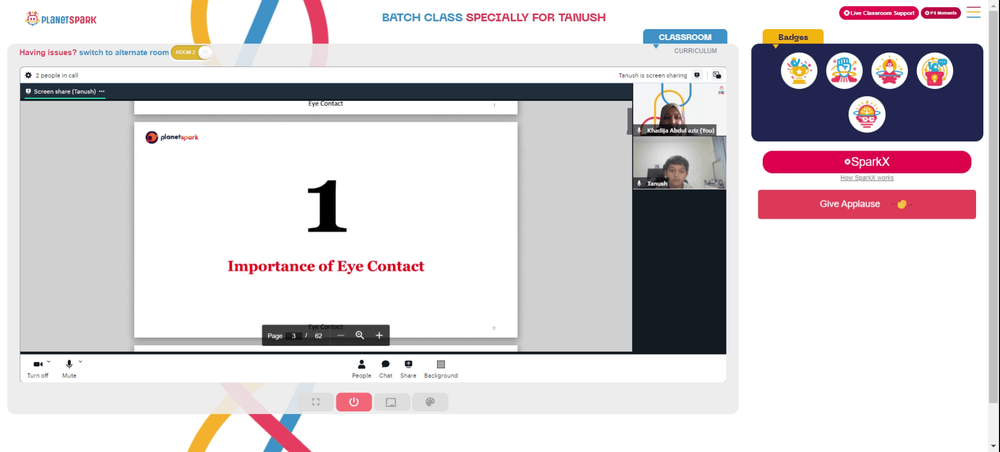Open the PlanetSpark logo home link

coord(61,19)
